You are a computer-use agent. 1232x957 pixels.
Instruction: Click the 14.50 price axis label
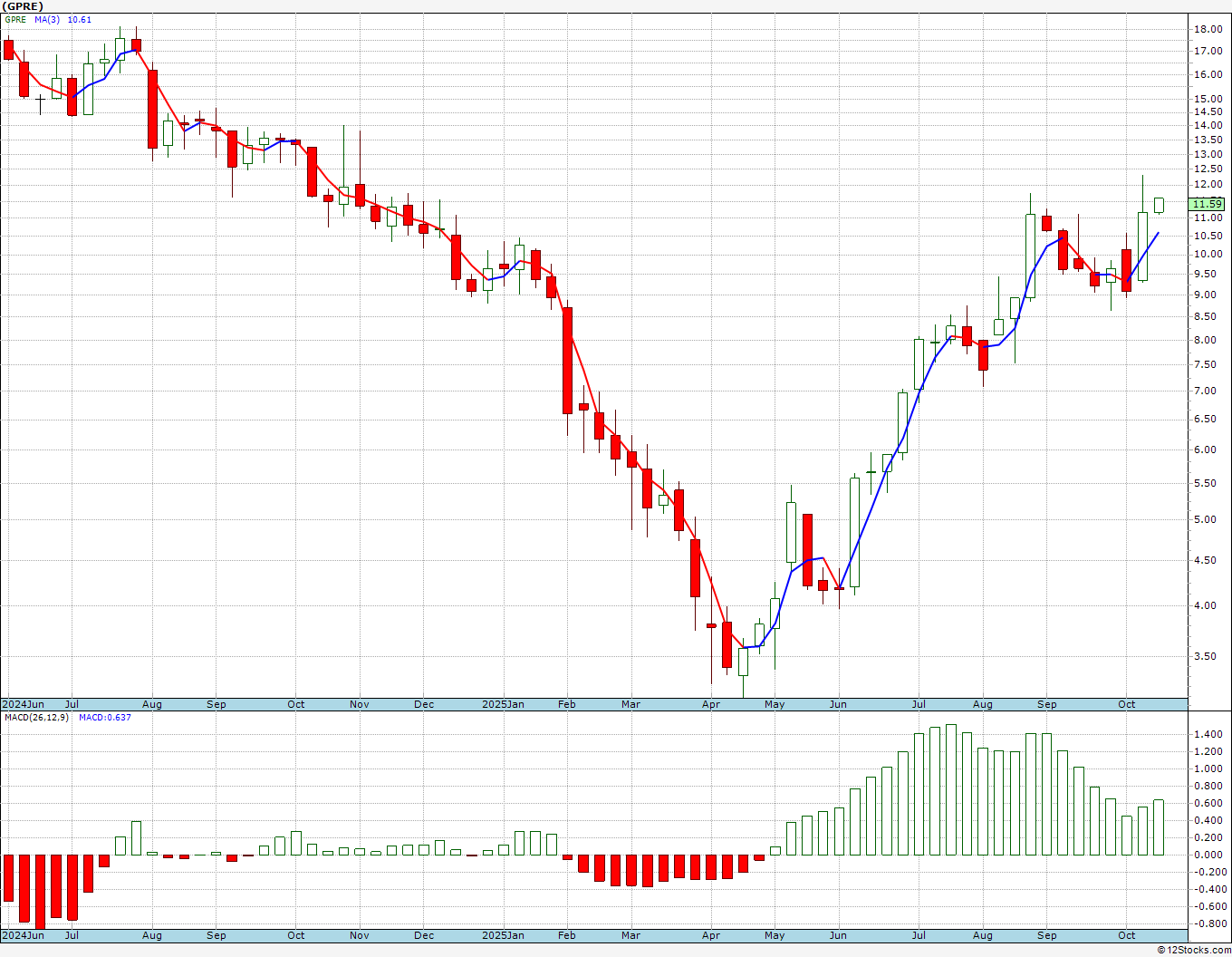1208,111
